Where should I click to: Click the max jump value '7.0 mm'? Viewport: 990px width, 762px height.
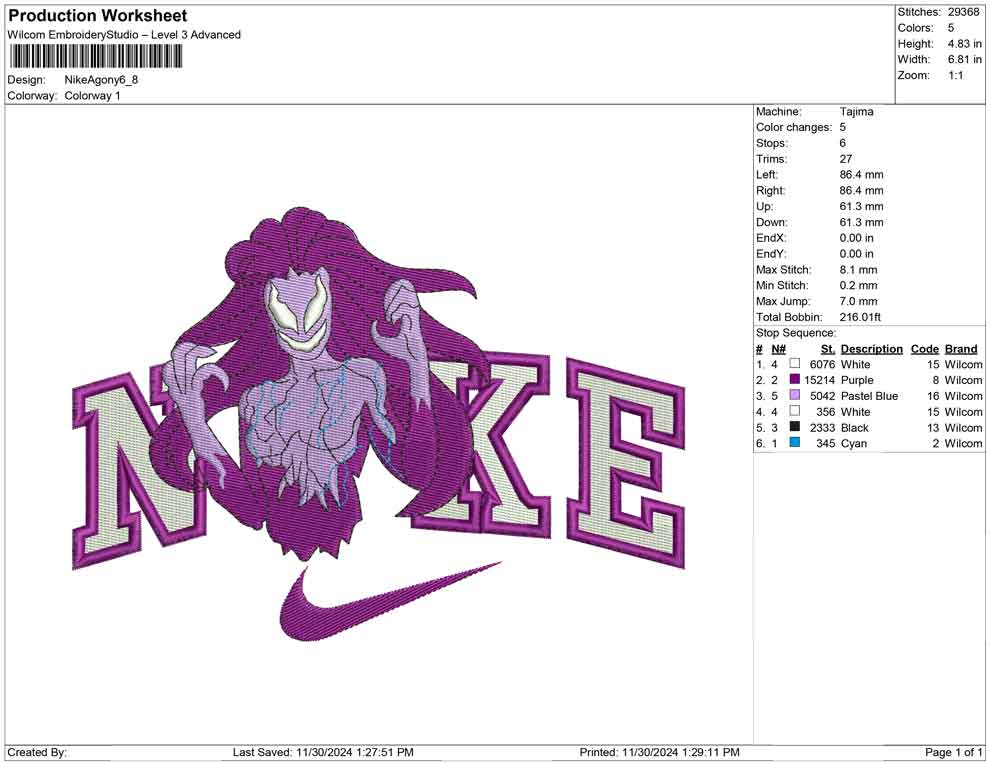coord(858,301)
